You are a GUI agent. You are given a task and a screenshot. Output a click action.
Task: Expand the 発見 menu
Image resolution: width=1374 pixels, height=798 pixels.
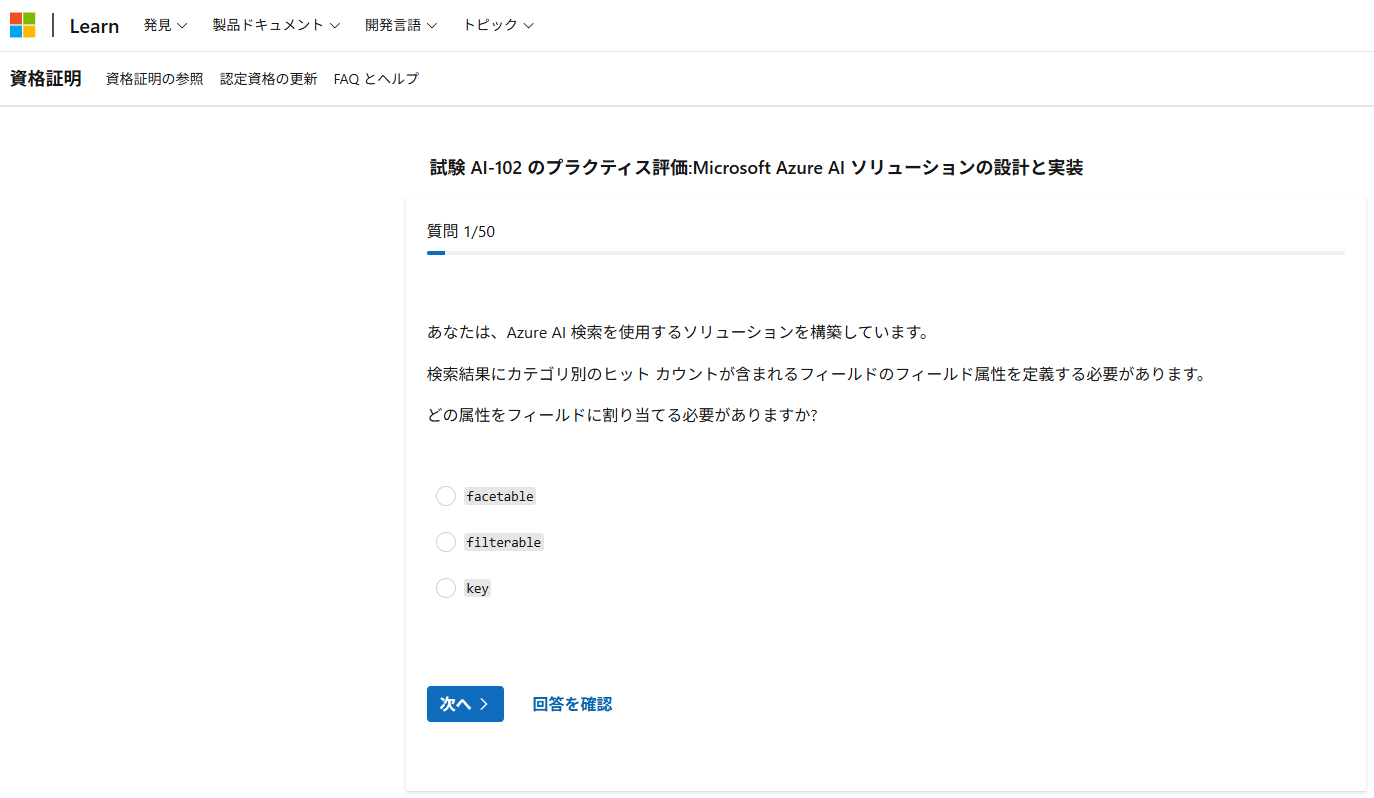pyautogui.click(x=165, y=26)
